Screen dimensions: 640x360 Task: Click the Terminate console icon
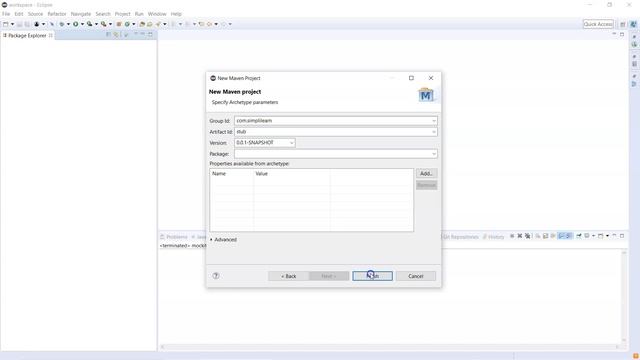pyautogui.click(x=512, y=236)
